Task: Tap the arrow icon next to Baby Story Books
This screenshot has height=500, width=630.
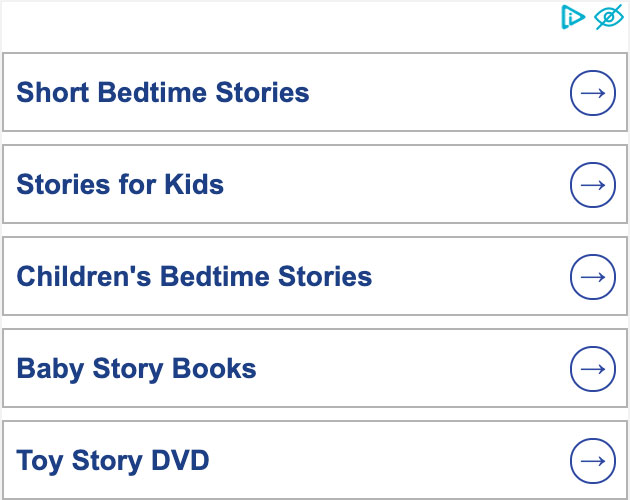Action: point(593,369)
